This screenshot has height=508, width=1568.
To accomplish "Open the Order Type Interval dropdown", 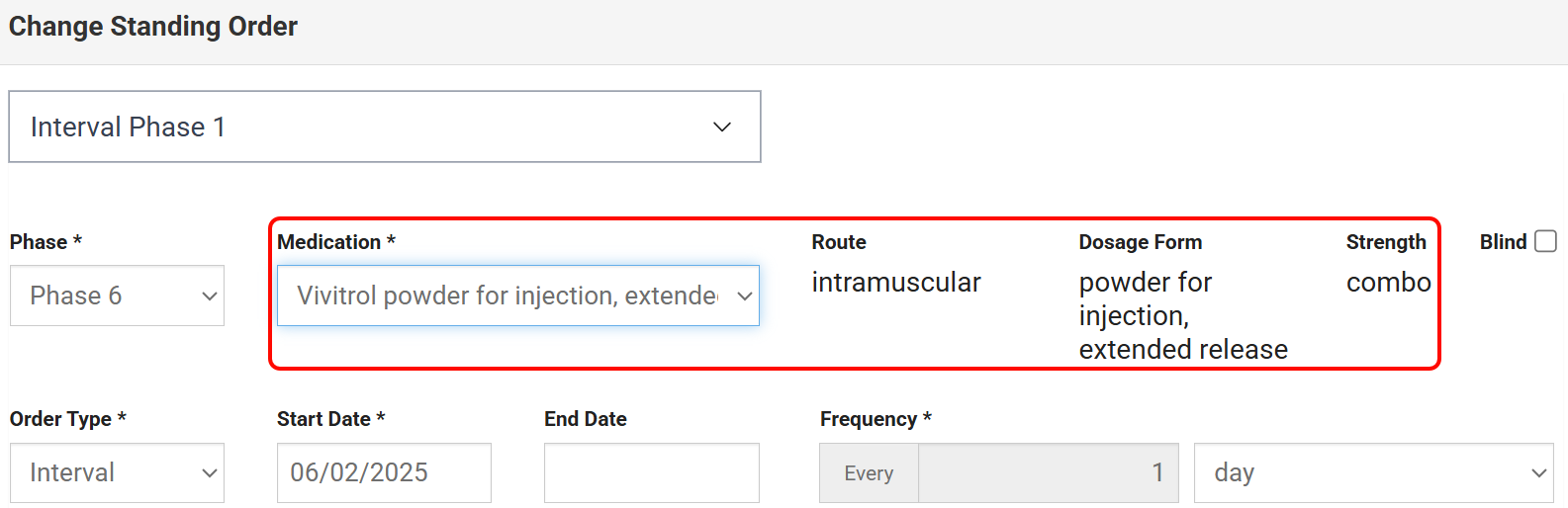I will 117,472.
